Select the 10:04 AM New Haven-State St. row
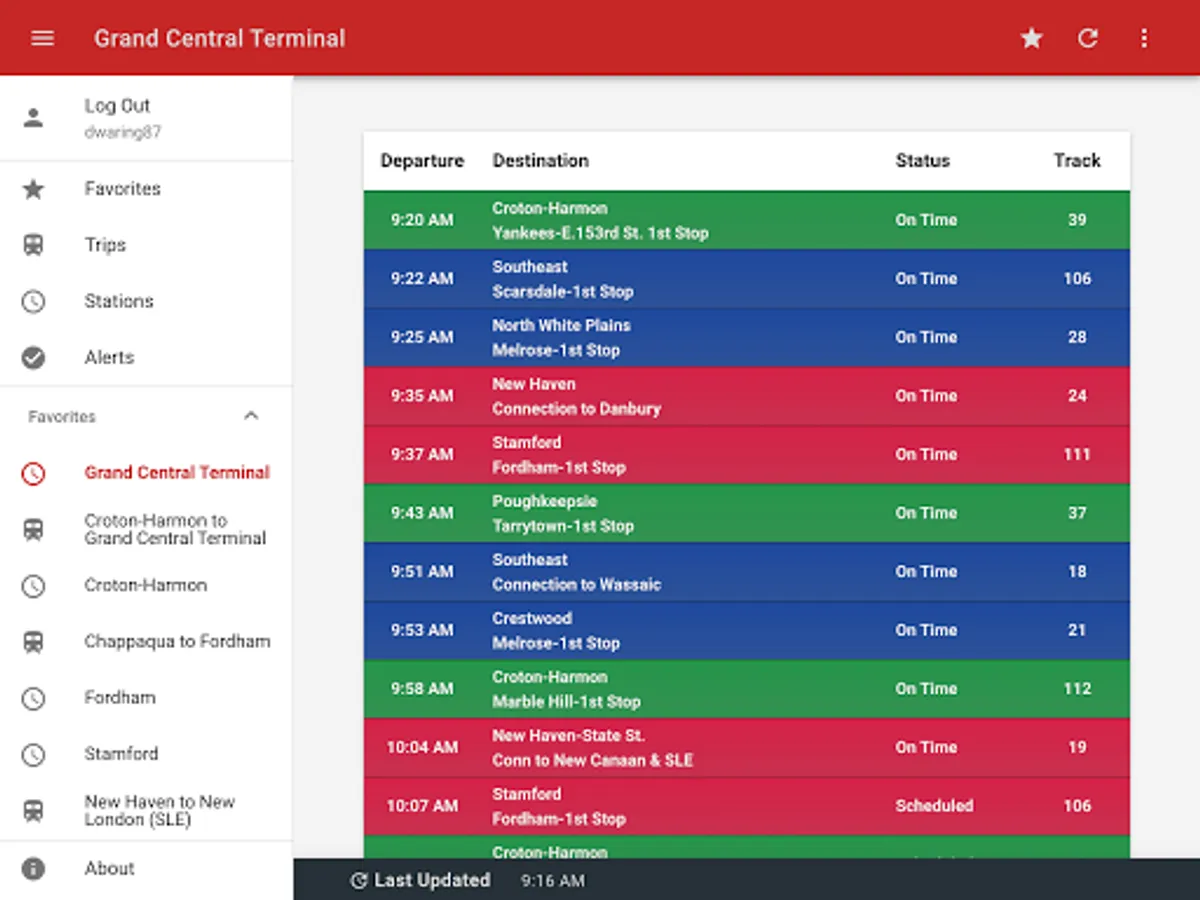 [x=746, y=747]
